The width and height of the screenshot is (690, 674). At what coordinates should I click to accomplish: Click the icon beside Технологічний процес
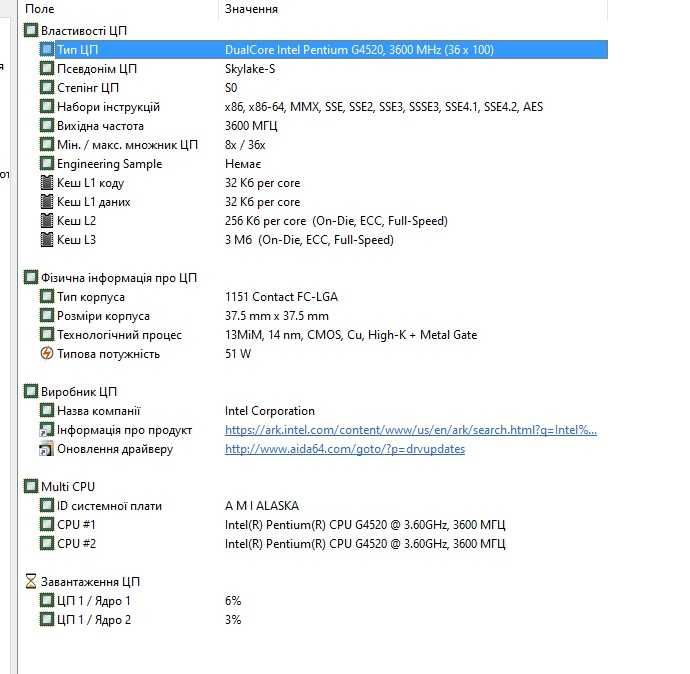pos(47,334)
